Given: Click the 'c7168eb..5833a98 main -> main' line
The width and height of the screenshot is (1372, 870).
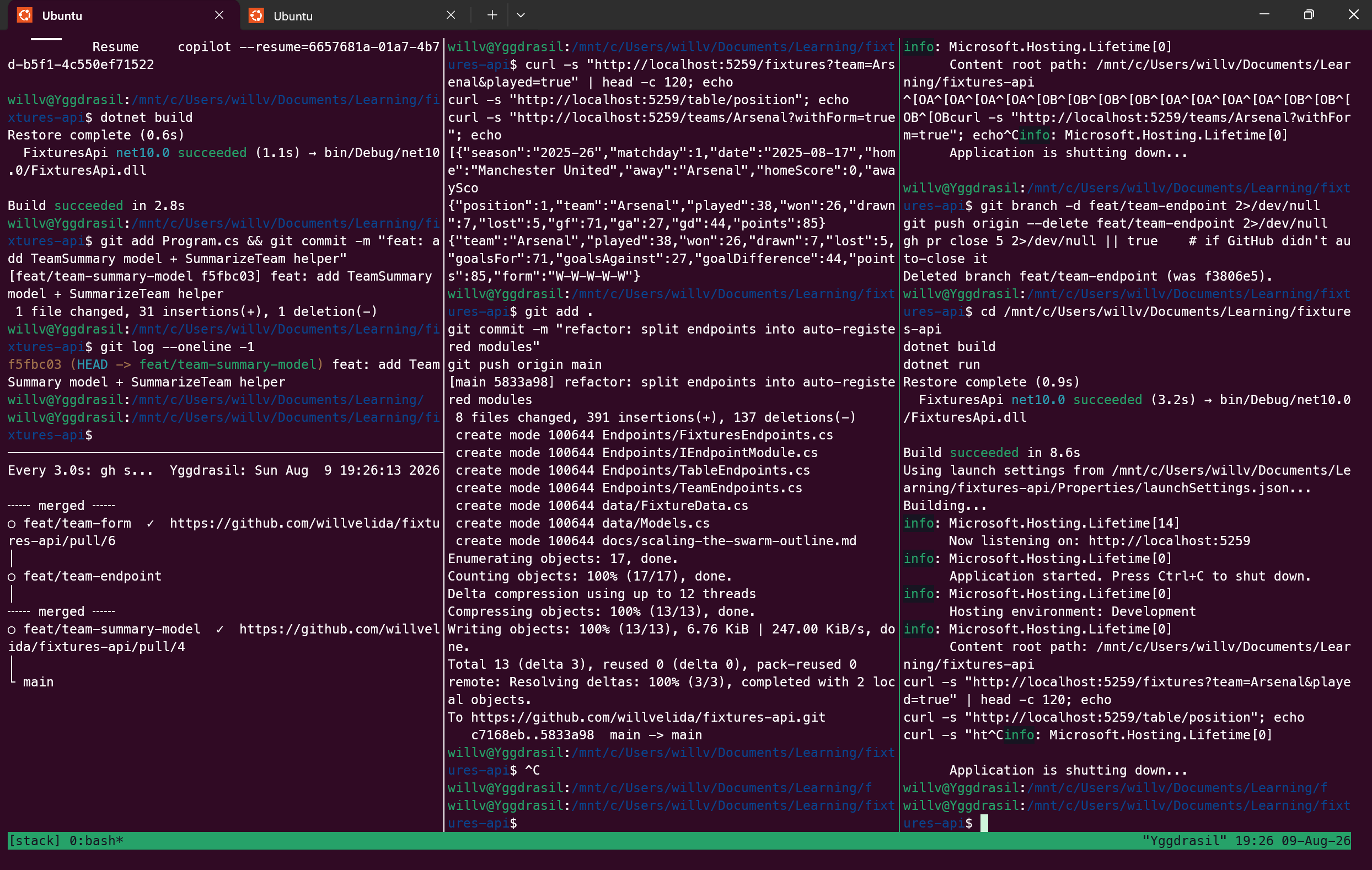Looking at the screenshot, I should point(586,735).
